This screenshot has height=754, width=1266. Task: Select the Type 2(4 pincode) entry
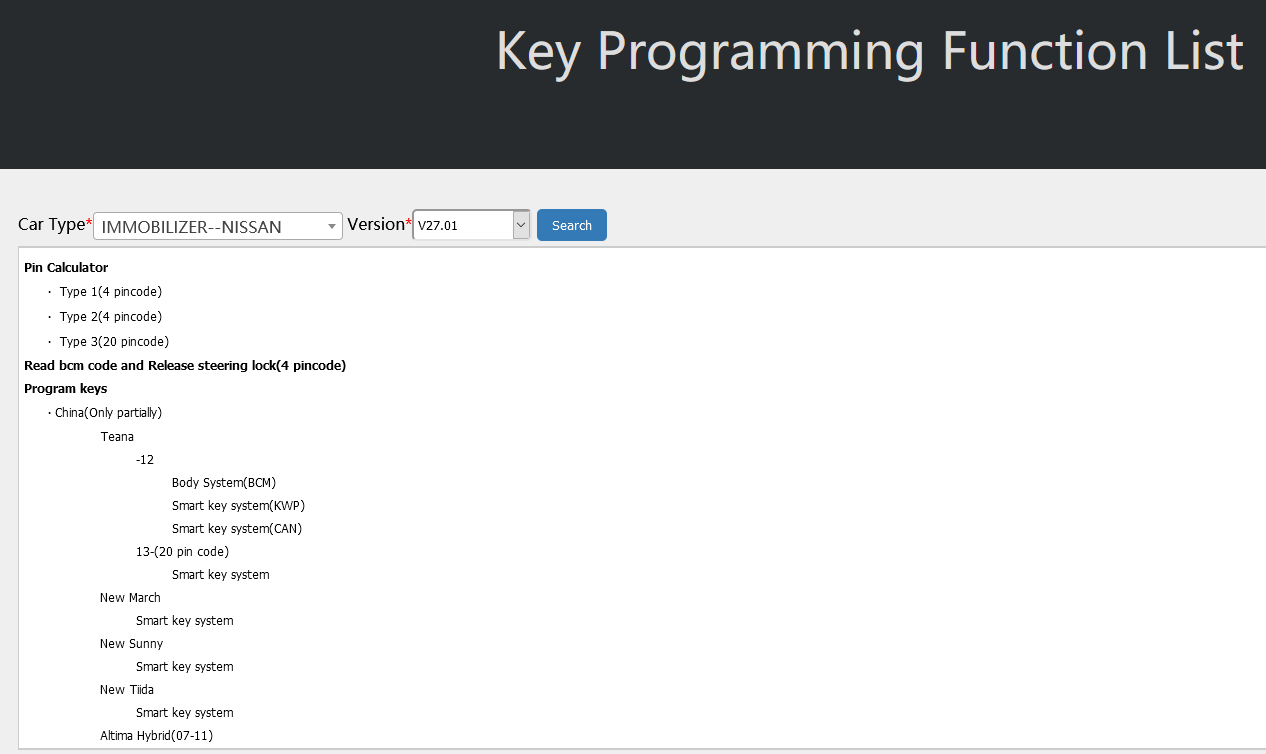(110, 317)
